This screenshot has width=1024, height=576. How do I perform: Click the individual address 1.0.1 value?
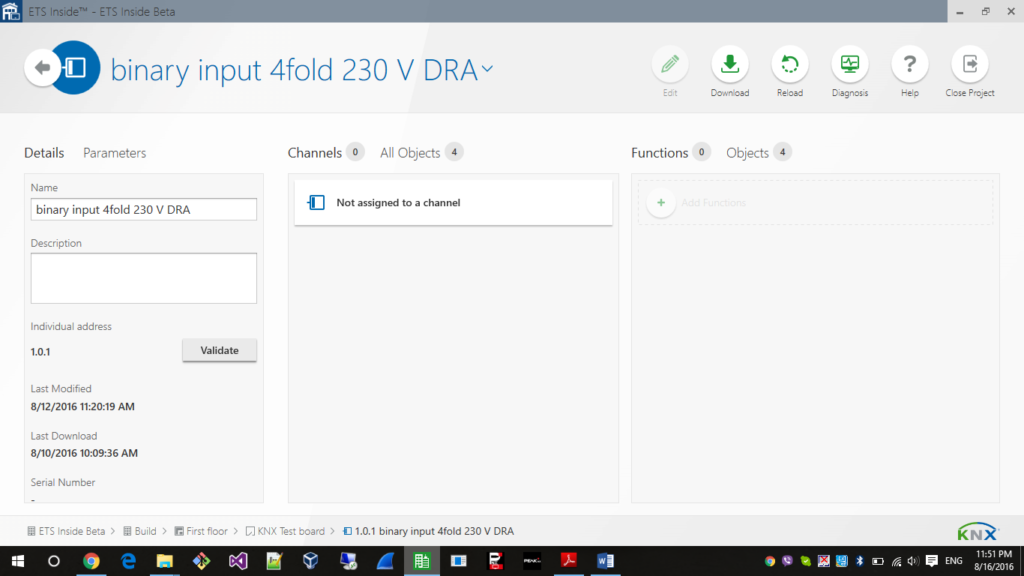click(x=40, y=352)
